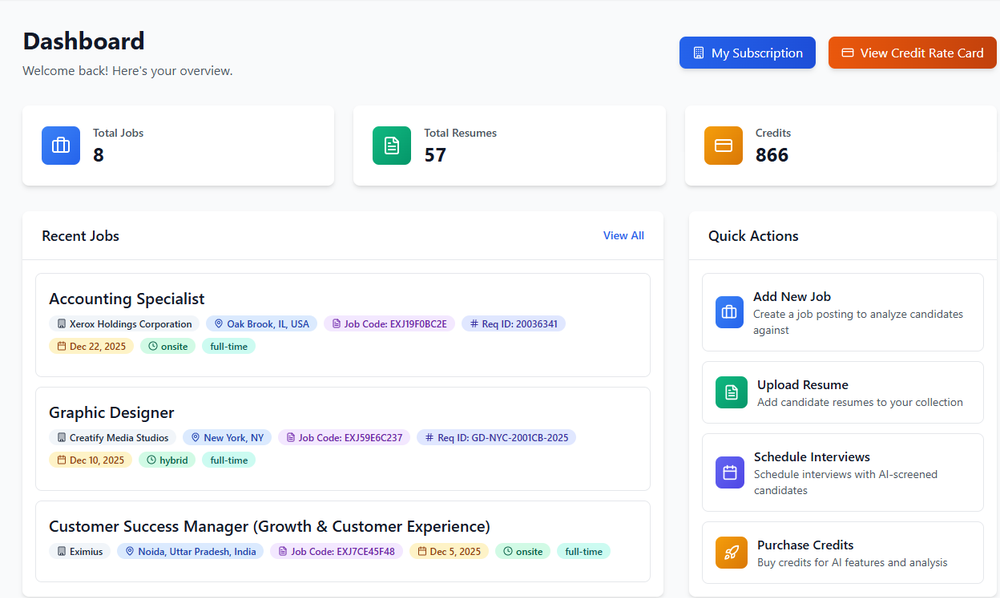
Task: Click the Schedule Interviews calendar icon
Action: tap(730, 472)
